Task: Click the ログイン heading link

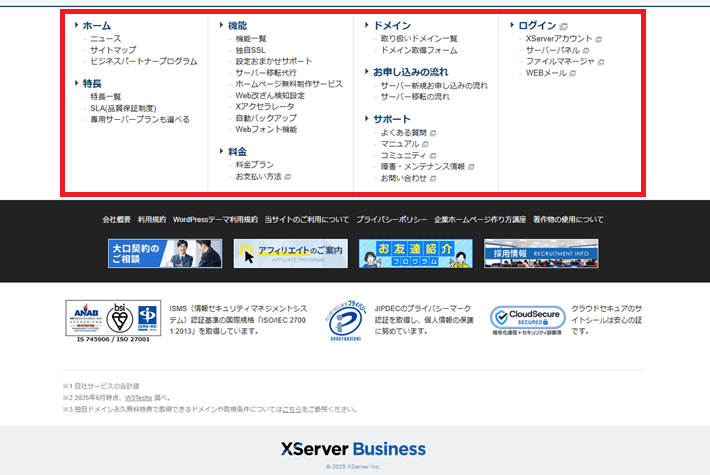Action: click(x=537, y=26)
